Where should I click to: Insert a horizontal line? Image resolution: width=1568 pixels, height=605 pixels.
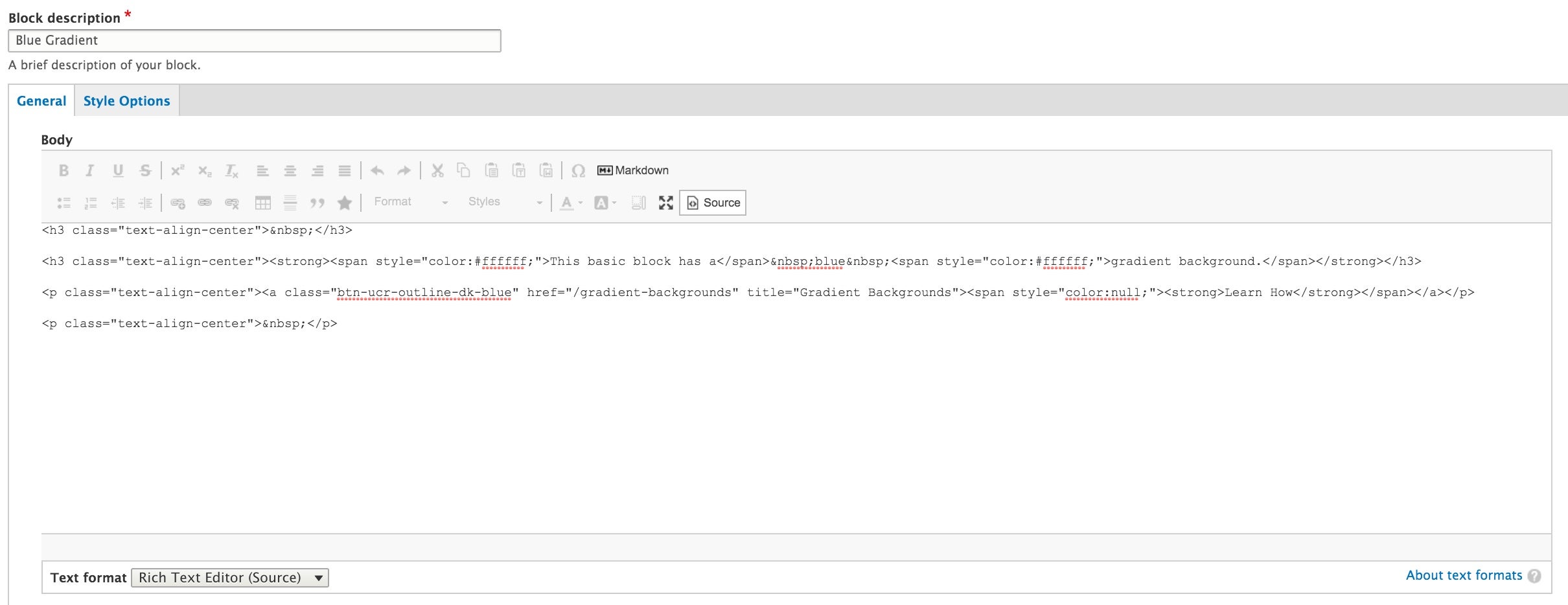coord(289,202)
